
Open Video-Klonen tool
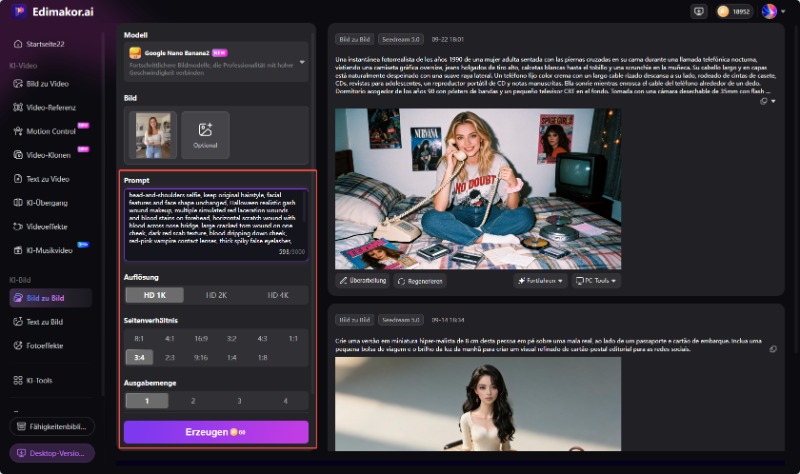(x=42, y=155)
